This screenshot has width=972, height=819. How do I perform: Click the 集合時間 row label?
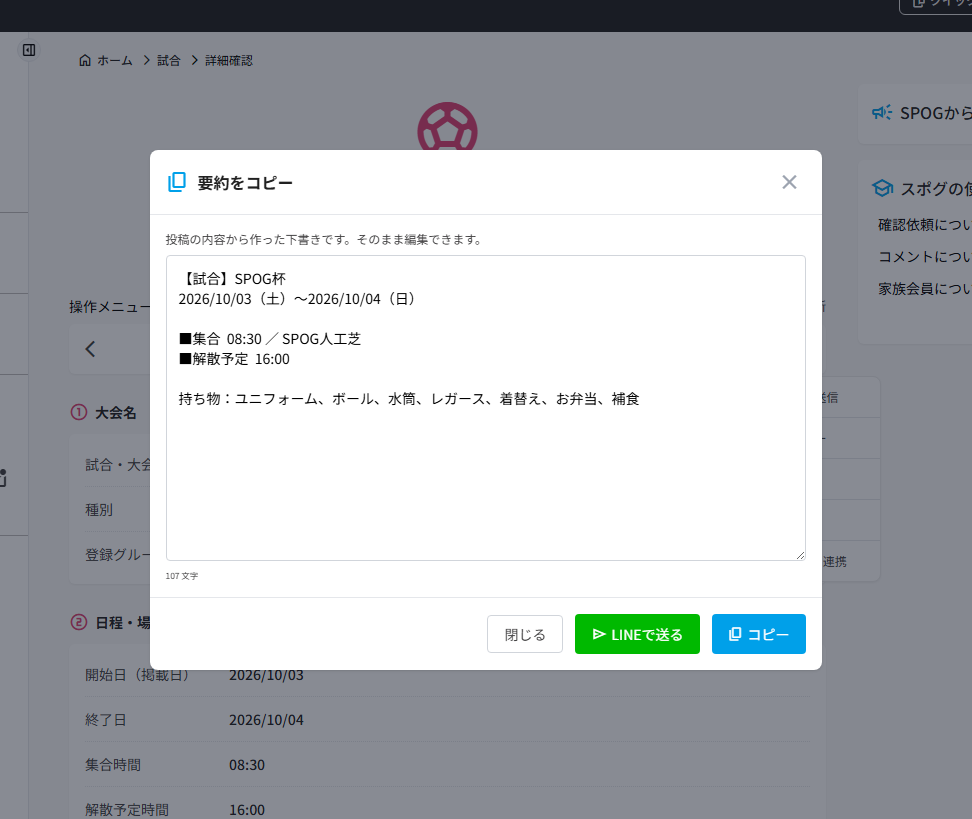pyautogui.click(x=113, y=765)
